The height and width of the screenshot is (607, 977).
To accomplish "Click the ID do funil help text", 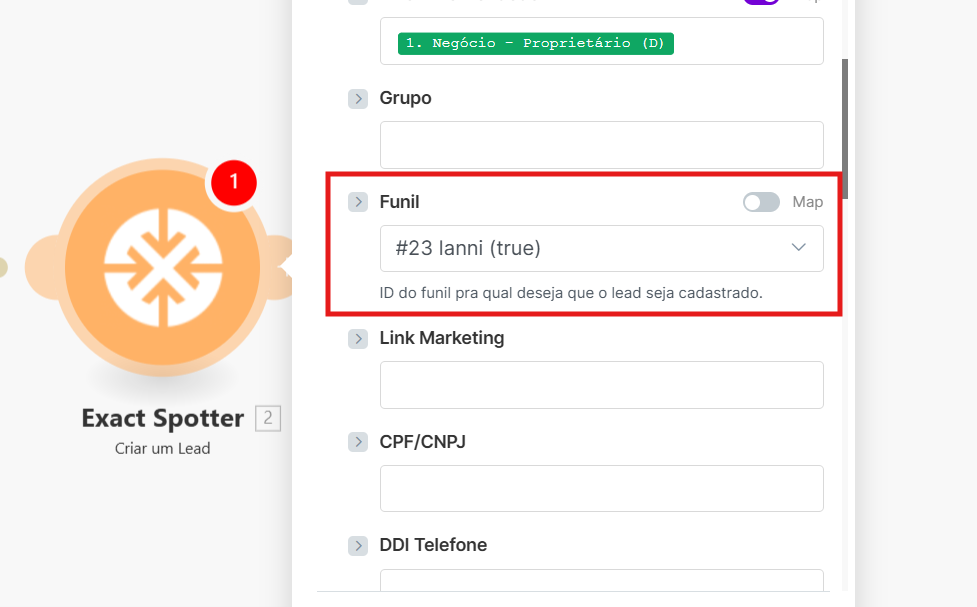I will [x=571, y=292].
